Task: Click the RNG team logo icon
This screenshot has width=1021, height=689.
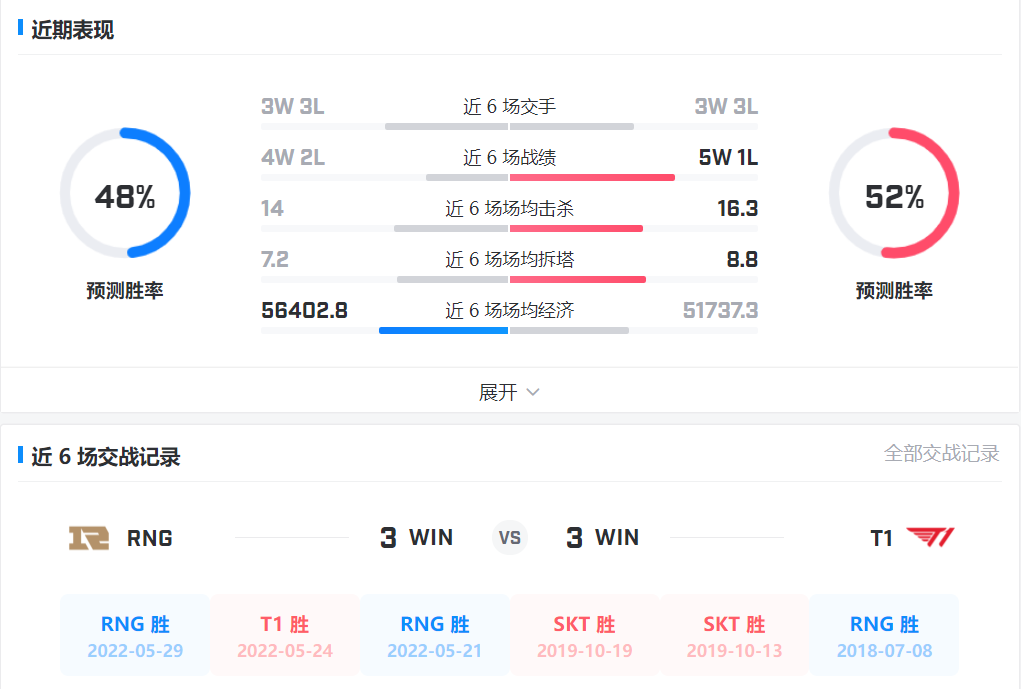Action: [x=88, y=538]
